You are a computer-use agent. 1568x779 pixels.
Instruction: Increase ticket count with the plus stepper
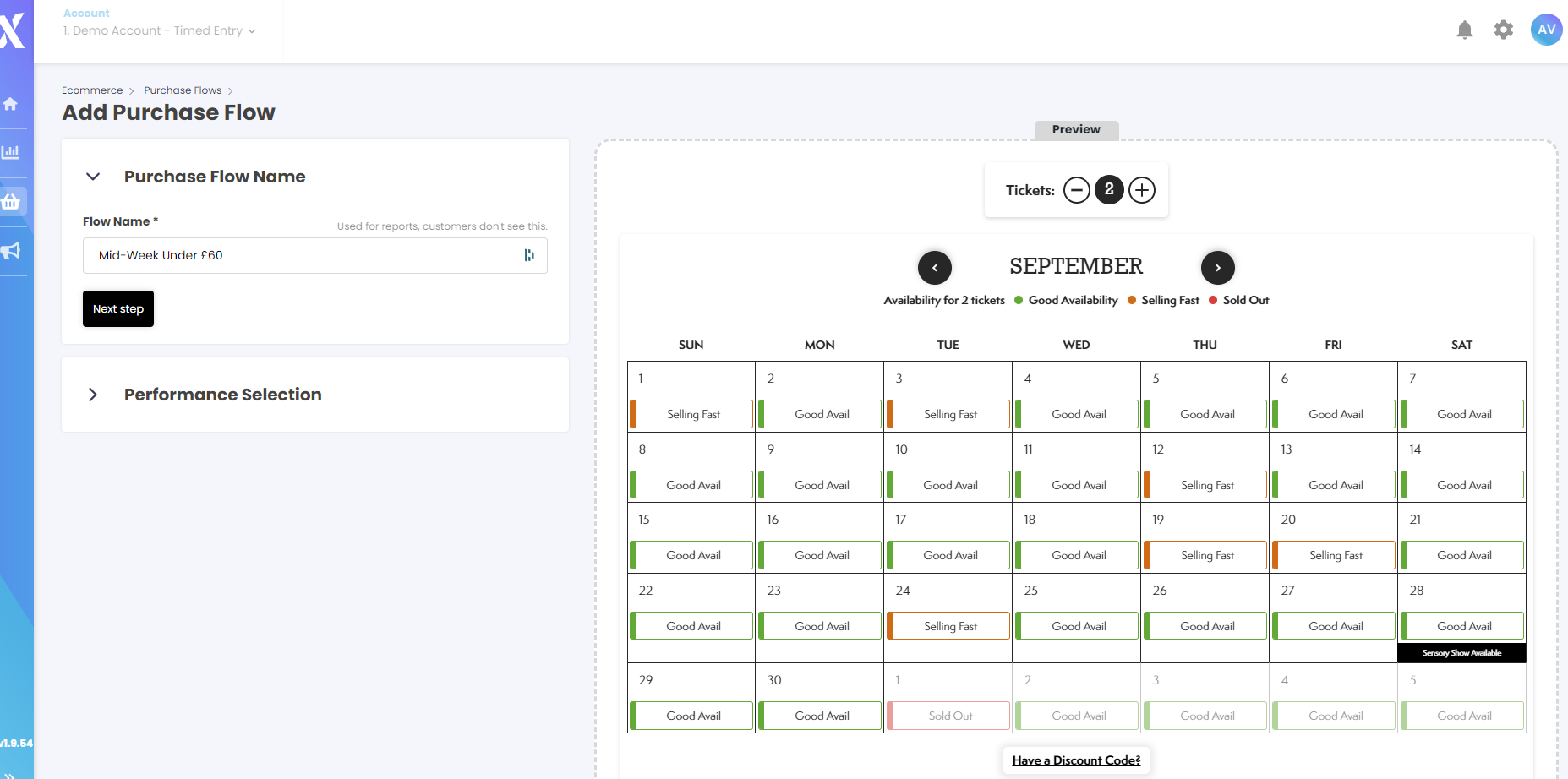pos(1141,190)
